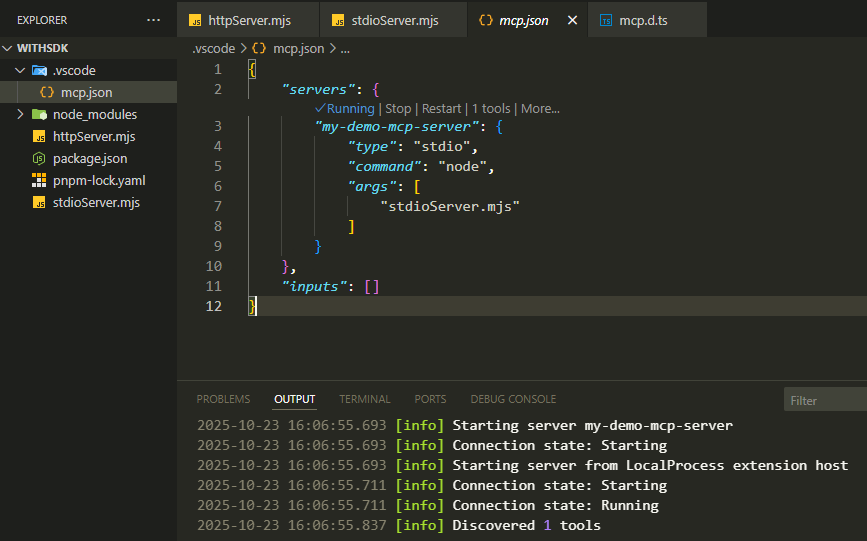Collapse the .vscode folder
The image size is (867, 541).
click(x=20, y=71)
